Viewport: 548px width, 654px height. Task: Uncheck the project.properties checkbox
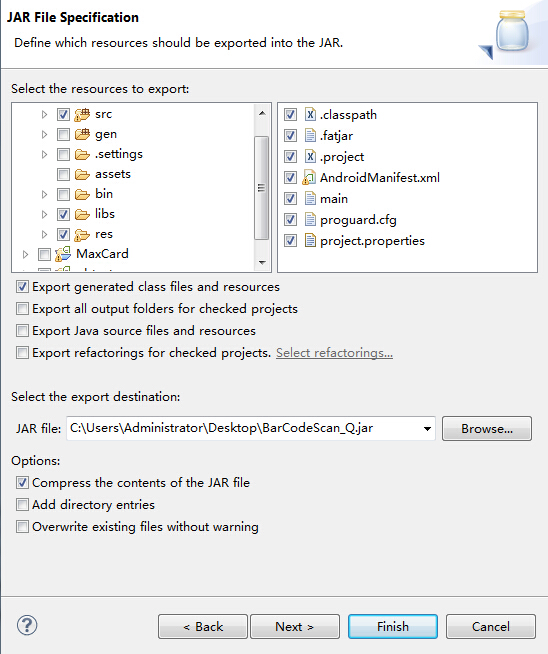click(290, 241)
